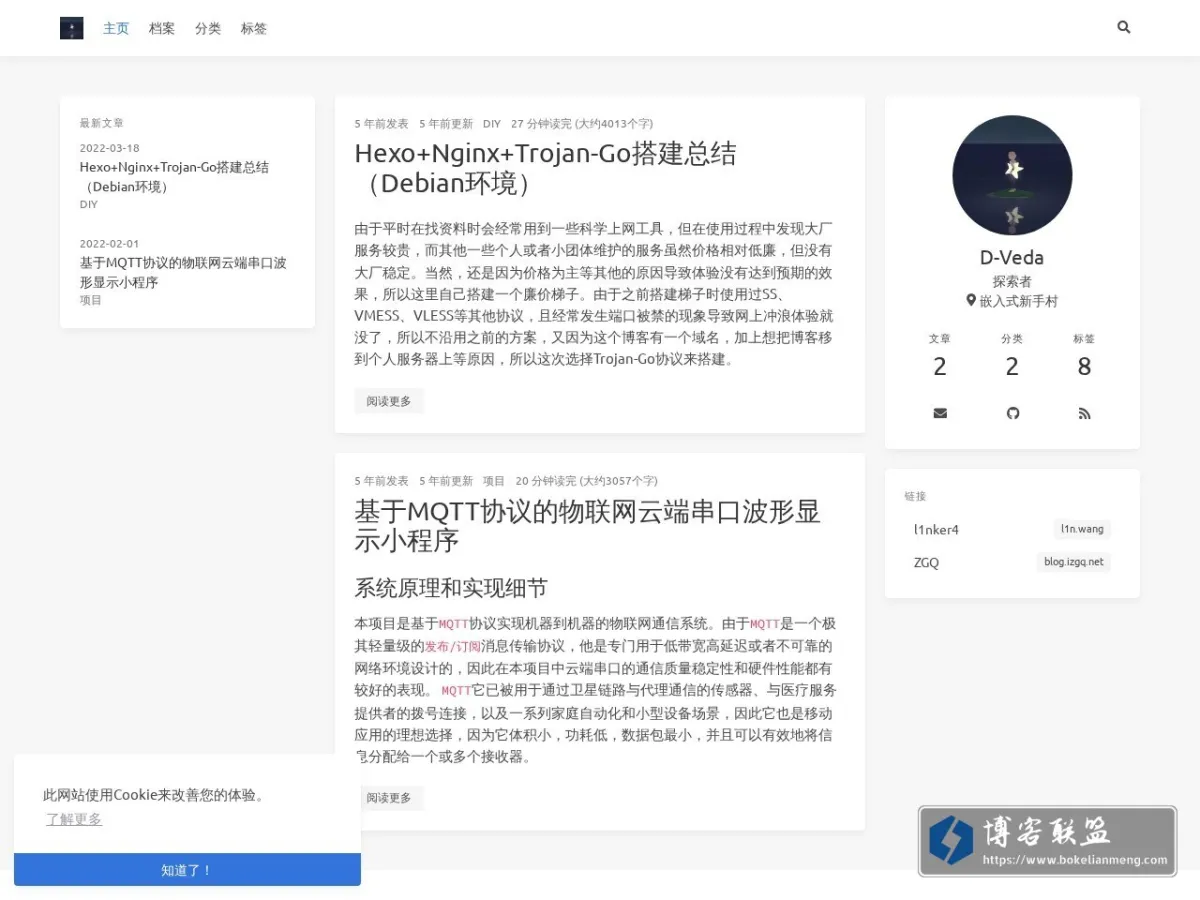This screenshot has height=900, width=1200.
Task: Open the sidebar recent MQTT article link
Action: pyautogui.click(x=183, y=272)
